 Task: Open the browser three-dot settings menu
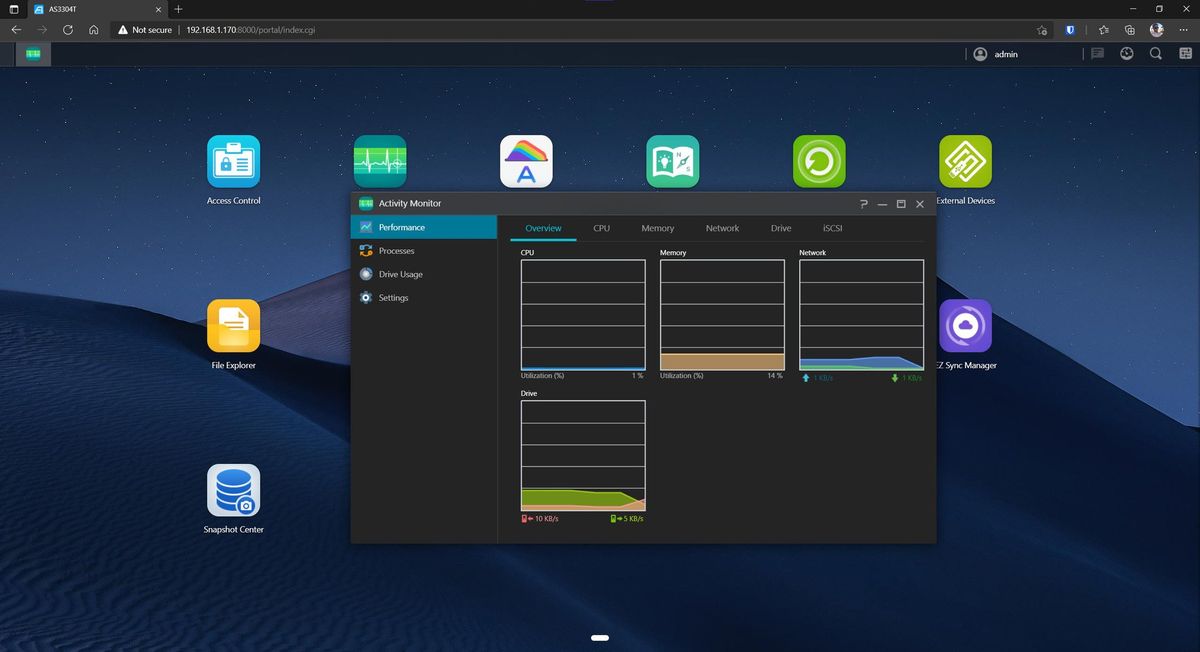click(1183, 30)
